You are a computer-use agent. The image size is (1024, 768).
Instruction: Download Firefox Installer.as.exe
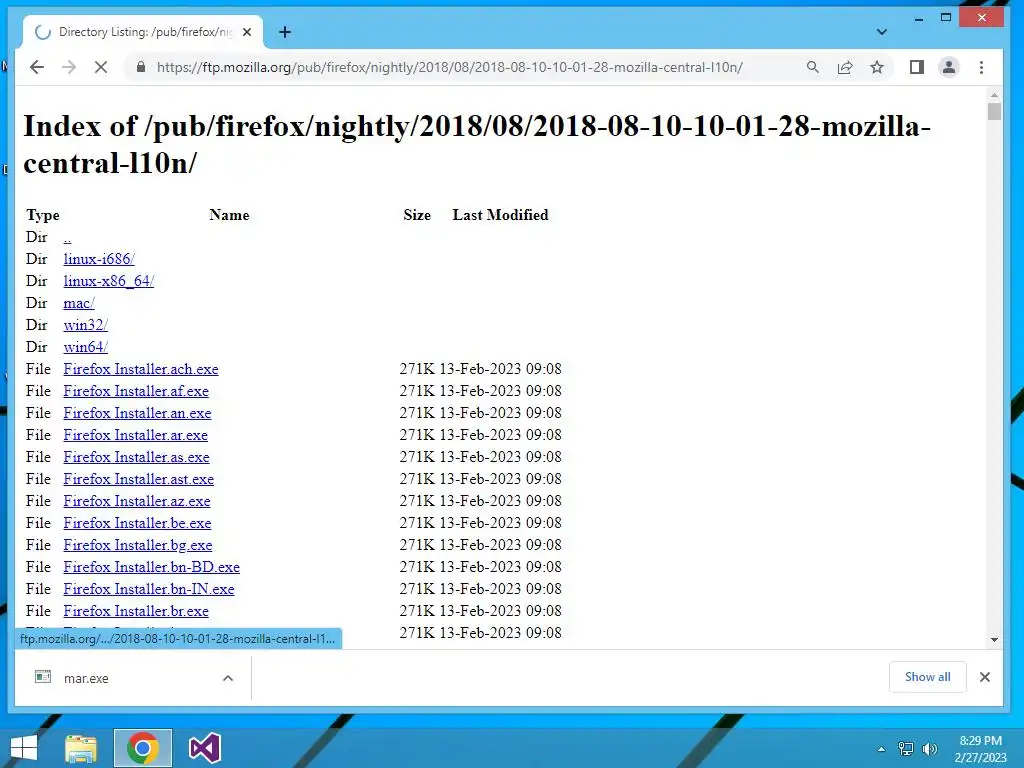[x=136, y=457]
